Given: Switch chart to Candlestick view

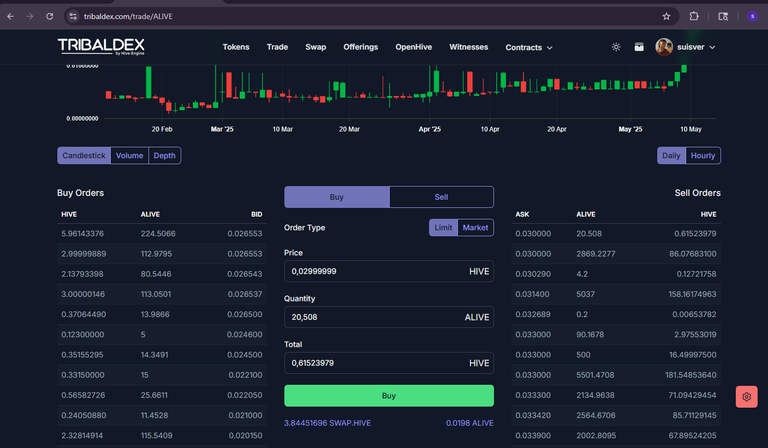Looking at the screenshot, I should click(x=84, y=156).
